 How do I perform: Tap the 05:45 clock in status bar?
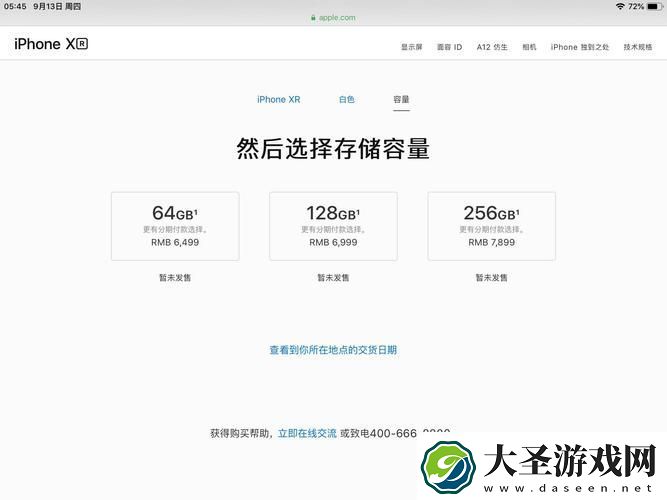(15, 6)
